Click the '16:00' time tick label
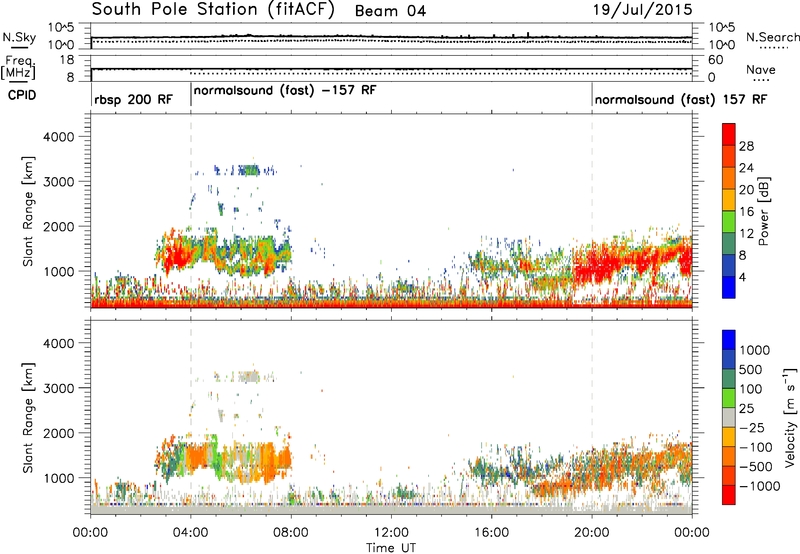 tap(491, 533)
